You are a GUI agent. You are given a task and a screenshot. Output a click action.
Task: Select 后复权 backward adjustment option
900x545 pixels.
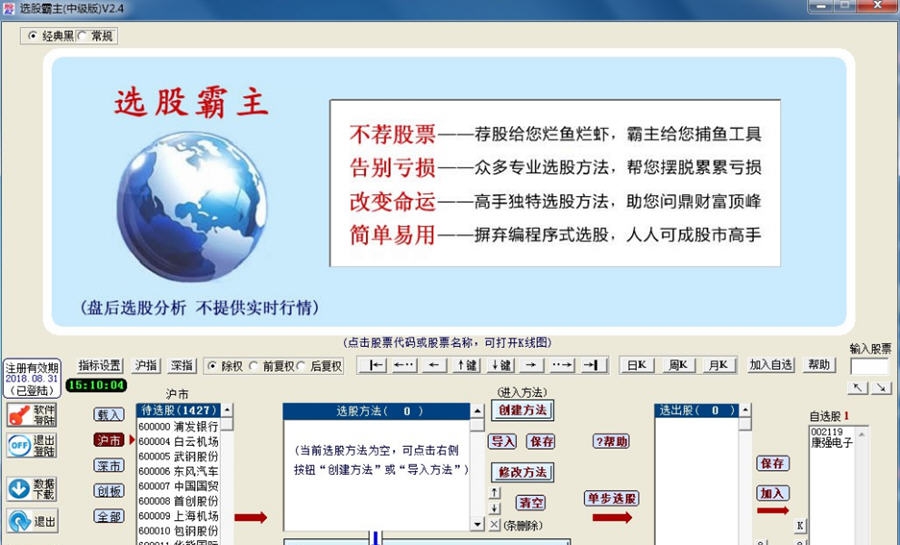point(320,366)
